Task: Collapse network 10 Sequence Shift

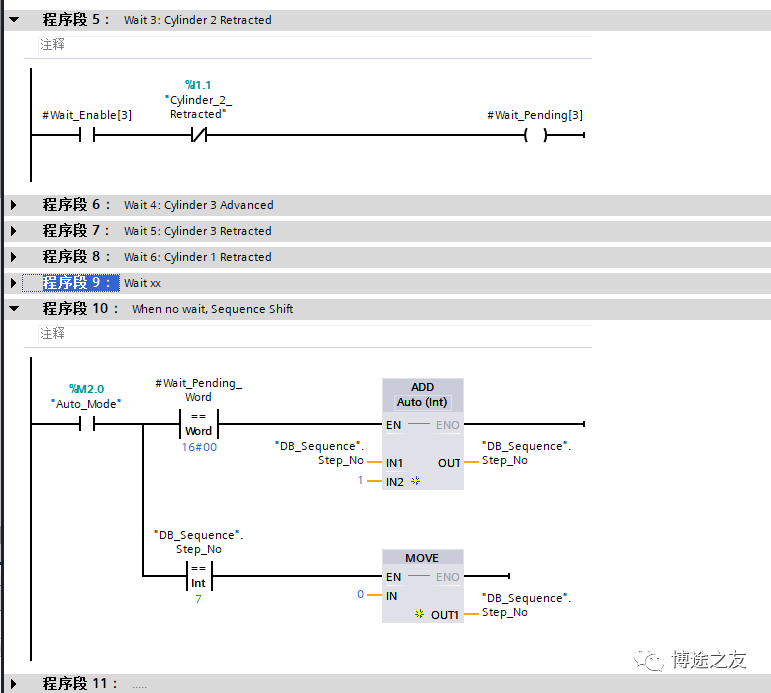Action: coord(14,308)
